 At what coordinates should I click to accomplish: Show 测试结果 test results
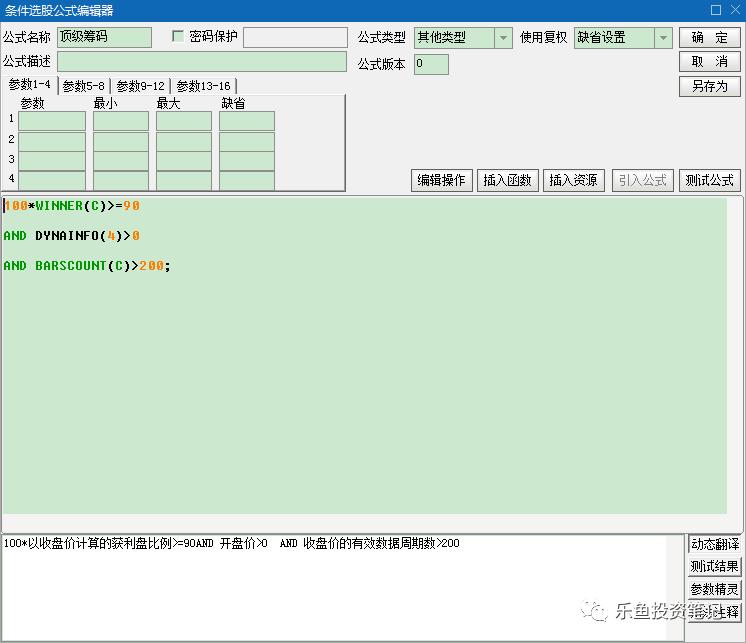715,566
